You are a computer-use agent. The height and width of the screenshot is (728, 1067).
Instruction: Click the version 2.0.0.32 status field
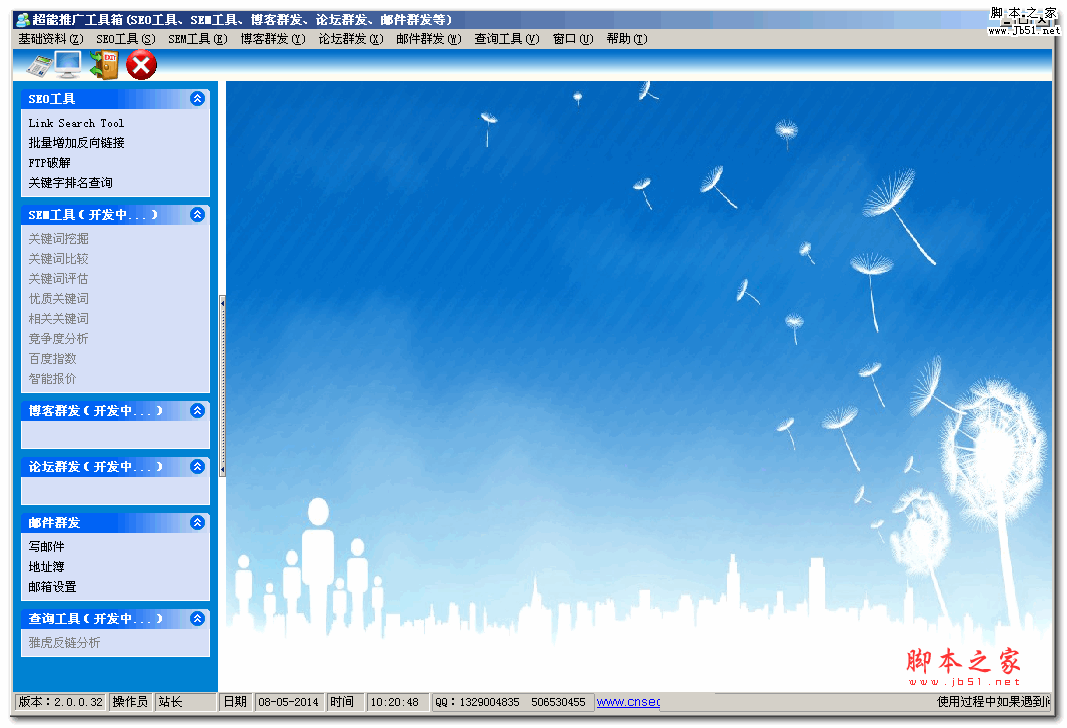[x=61, y=701]
